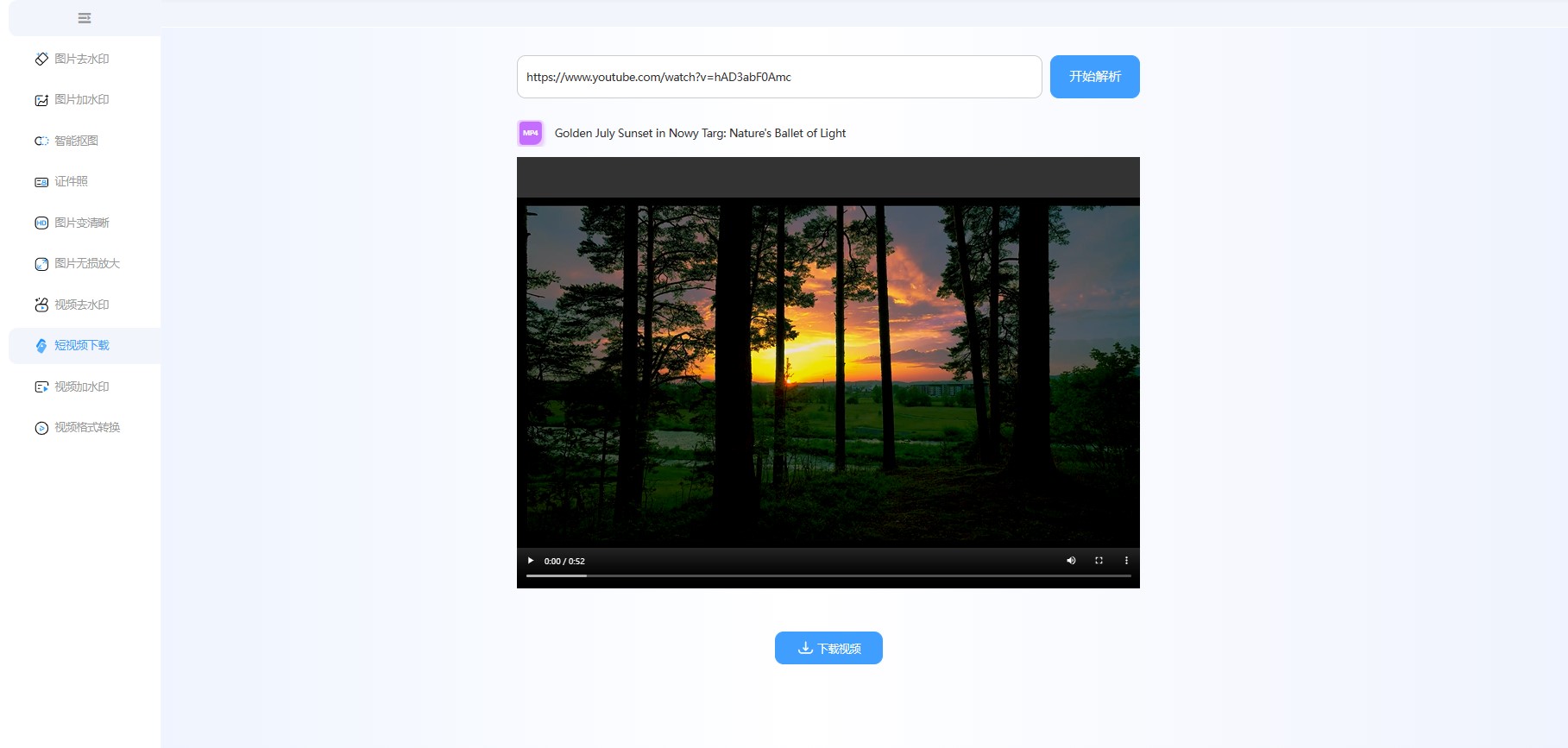Collapse the sidebar with the hamburger icon
Image resolution: width=1568 pixels, height=748 pixels.
point(85,18)
